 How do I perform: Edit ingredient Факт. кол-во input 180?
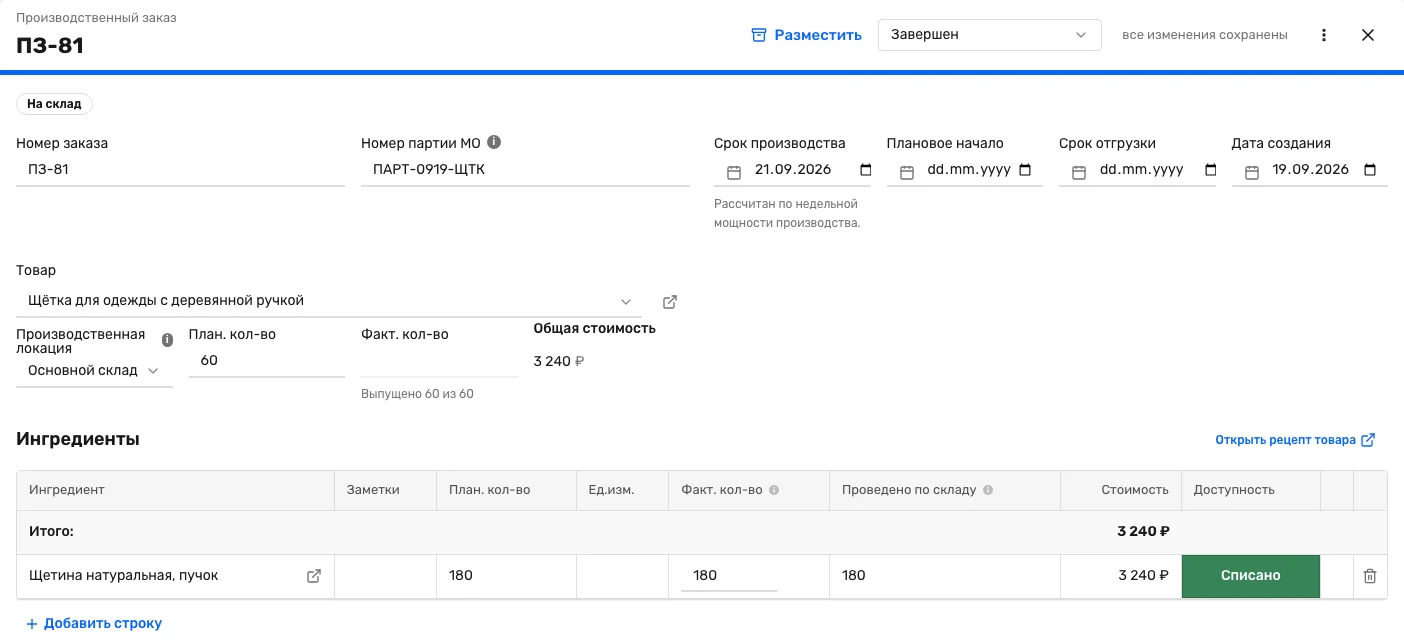729,576
